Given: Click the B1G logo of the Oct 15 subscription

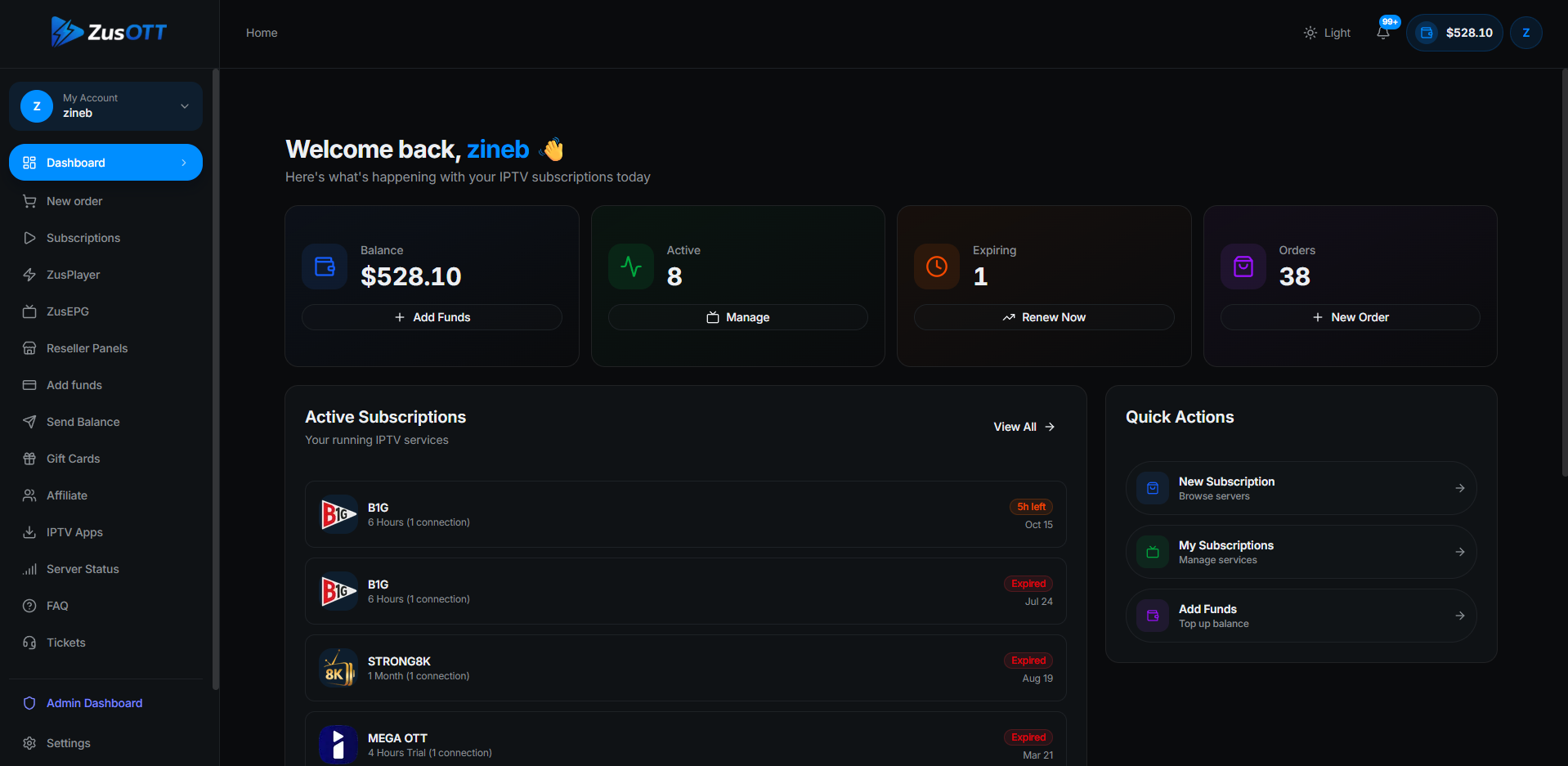Looking at the screenshot, I should 338,514.
